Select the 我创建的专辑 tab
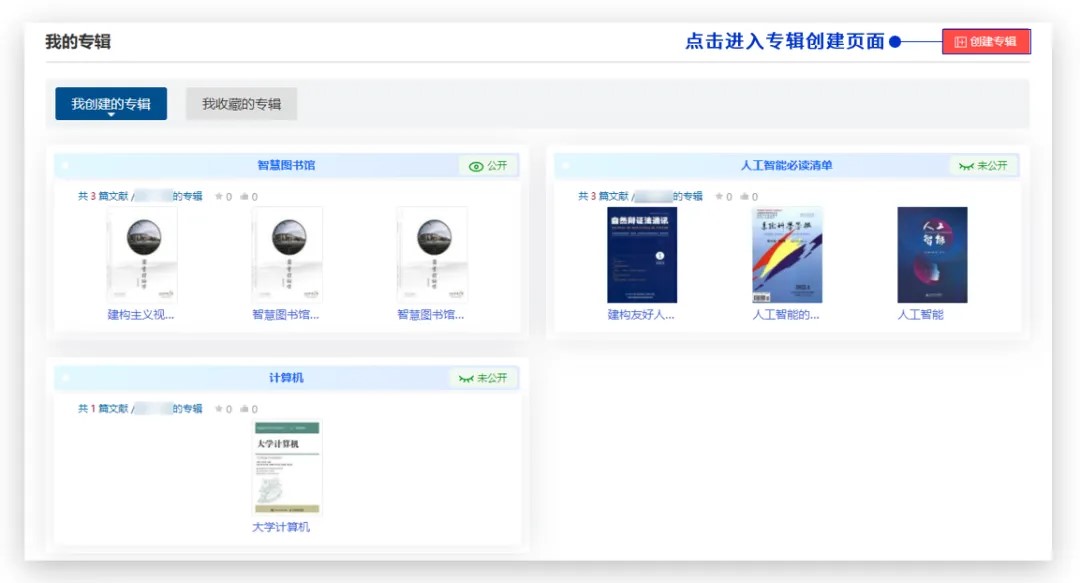 pyautogui.click(x=111, y=104)
